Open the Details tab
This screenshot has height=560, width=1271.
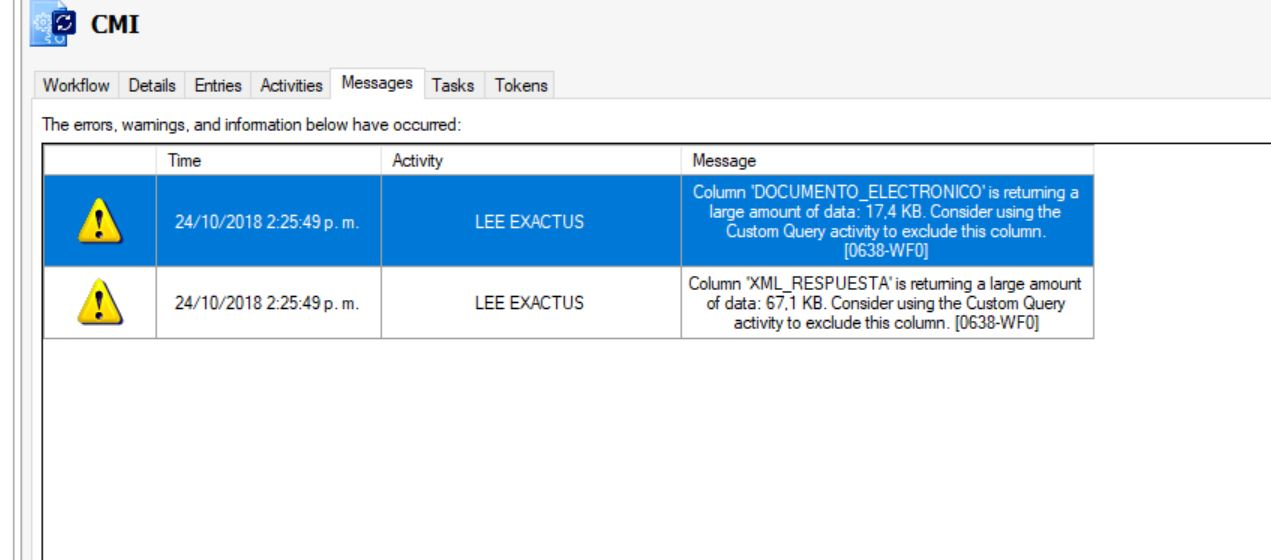[x=153, y=86]
